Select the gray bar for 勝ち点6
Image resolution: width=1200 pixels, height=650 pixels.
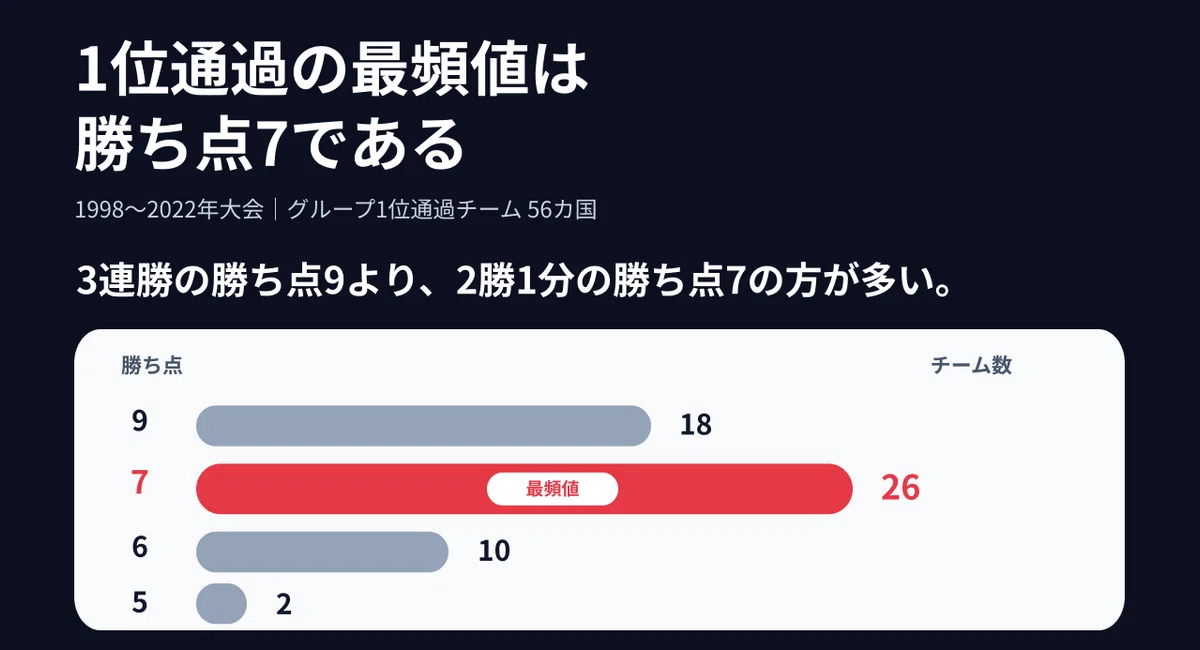[322, 552]
